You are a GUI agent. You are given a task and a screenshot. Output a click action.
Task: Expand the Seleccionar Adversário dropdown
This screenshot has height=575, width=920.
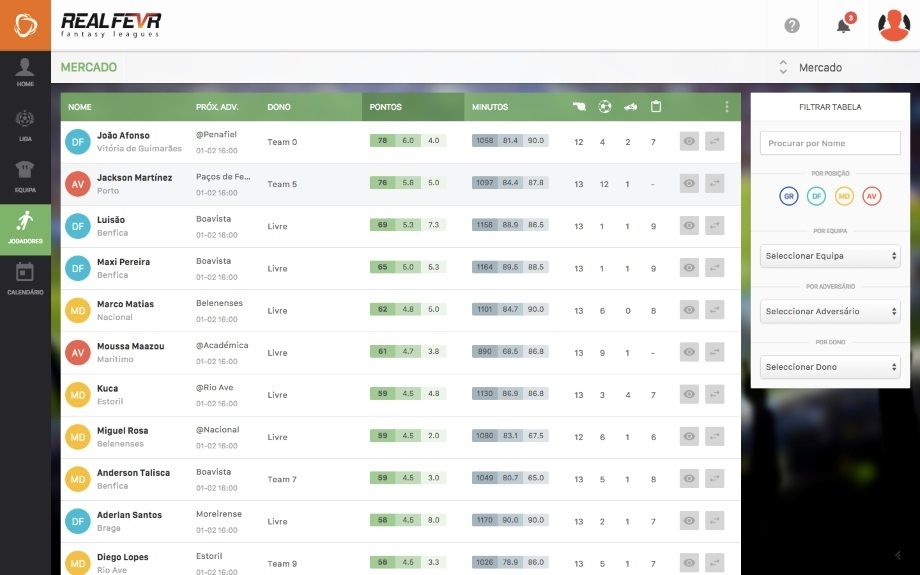tap(830, 311)
